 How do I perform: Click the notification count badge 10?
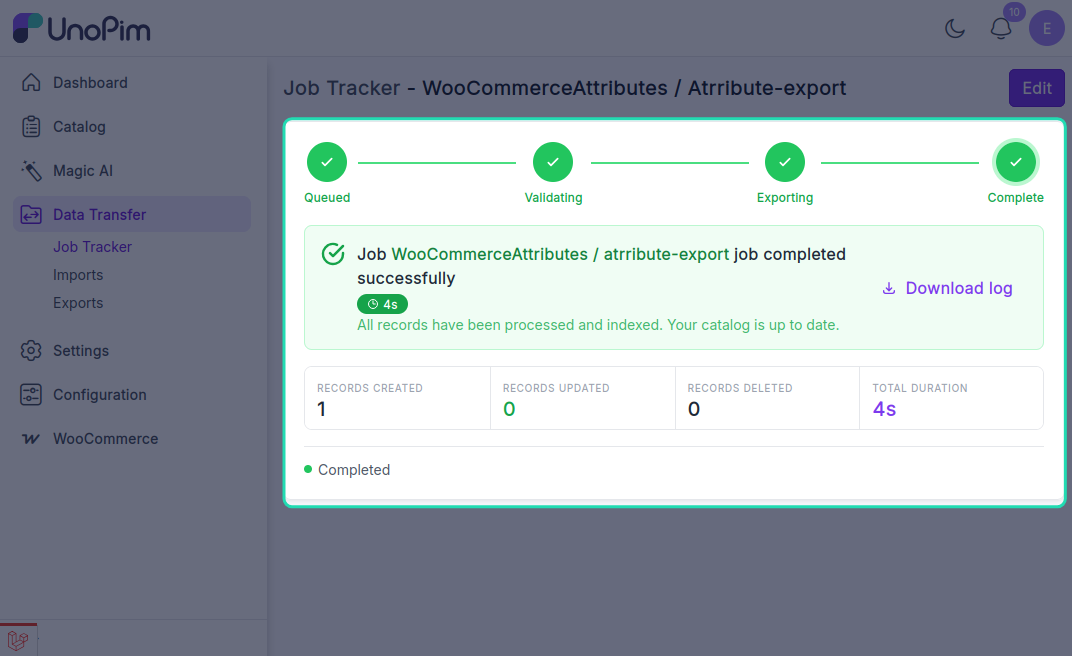click(1014, 12)
